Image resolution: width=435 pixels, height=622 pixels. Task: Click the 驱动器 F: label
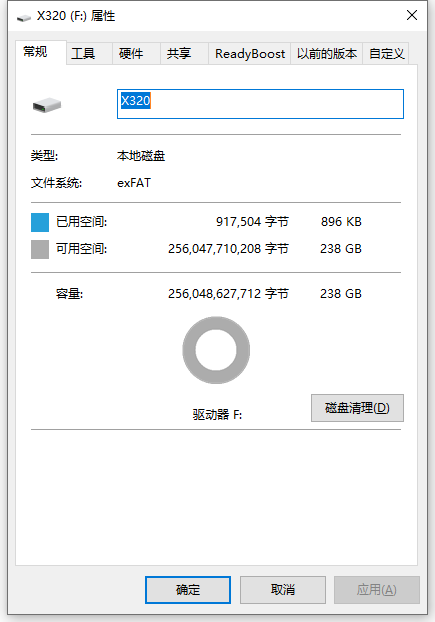pos(217,415)
